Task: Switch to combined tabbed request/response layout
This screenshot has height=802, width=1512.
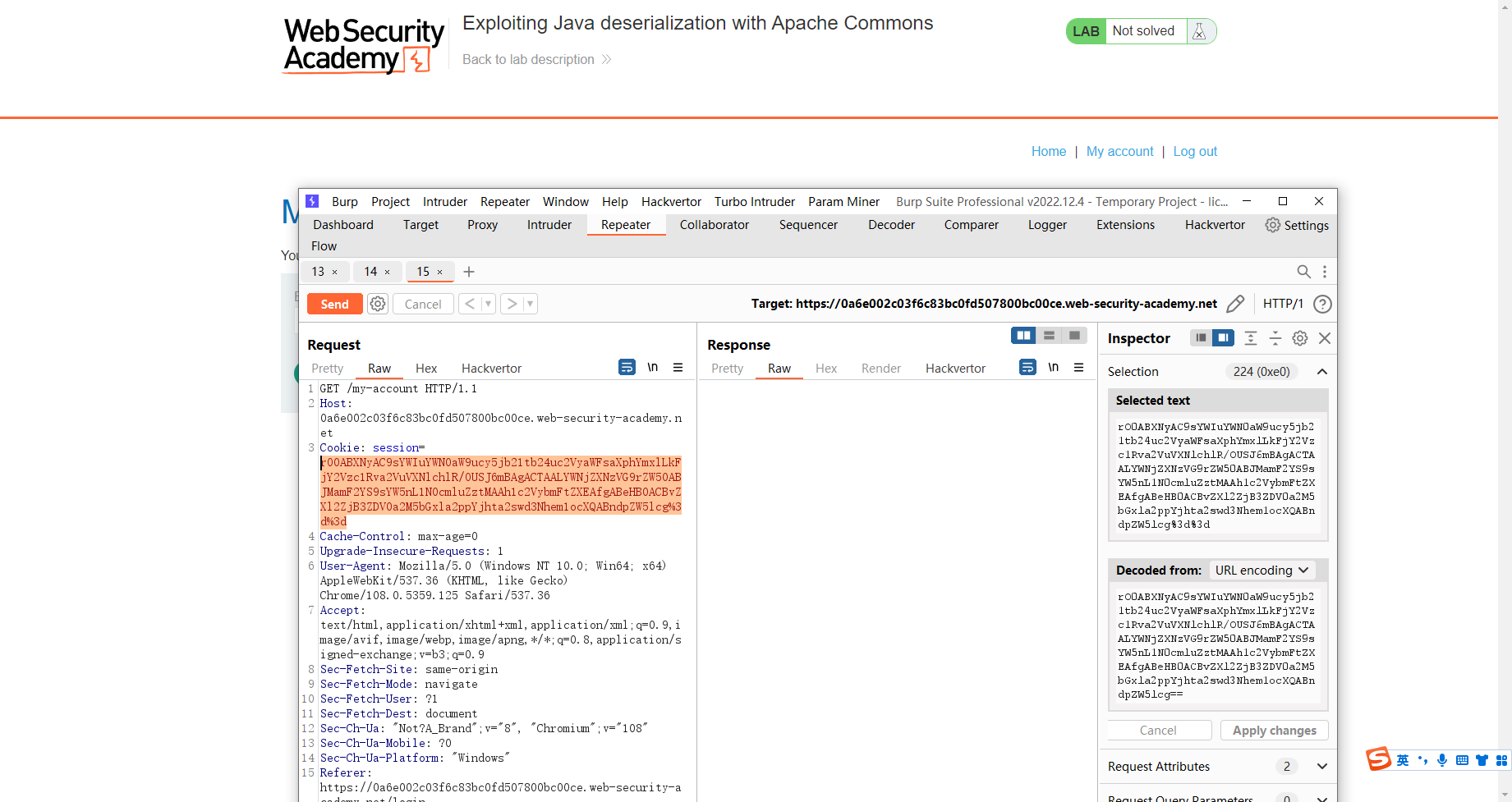Action: pos(1074,335)
